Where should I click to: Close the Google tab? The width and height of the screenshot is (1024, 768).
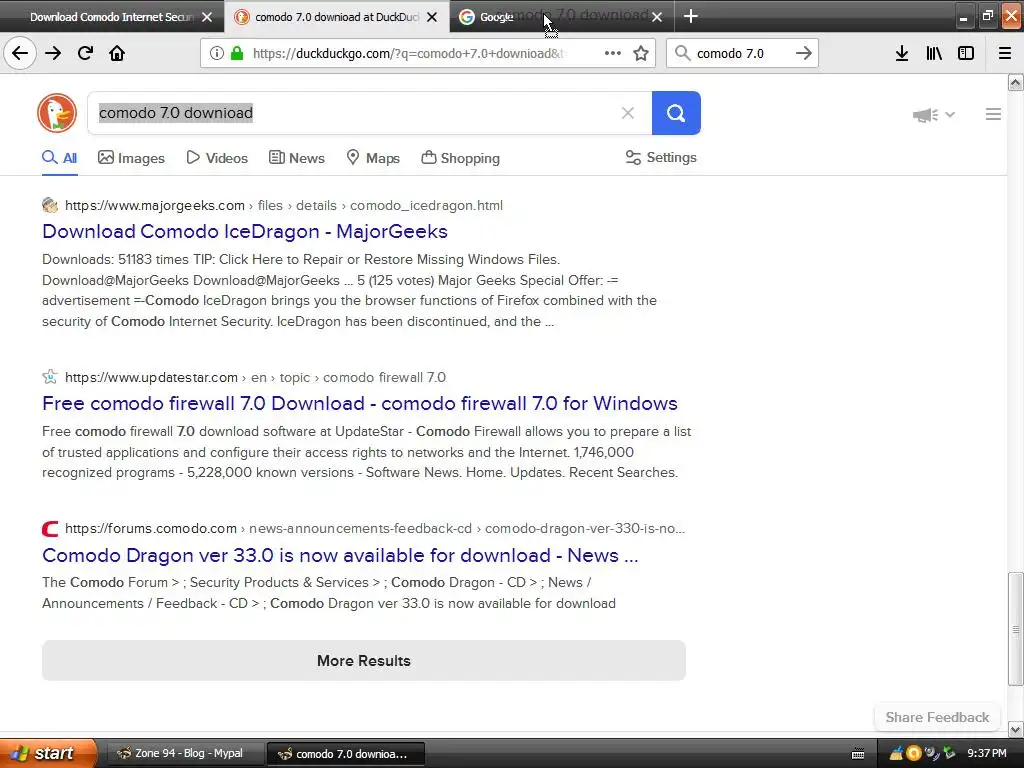coord(657,17)
